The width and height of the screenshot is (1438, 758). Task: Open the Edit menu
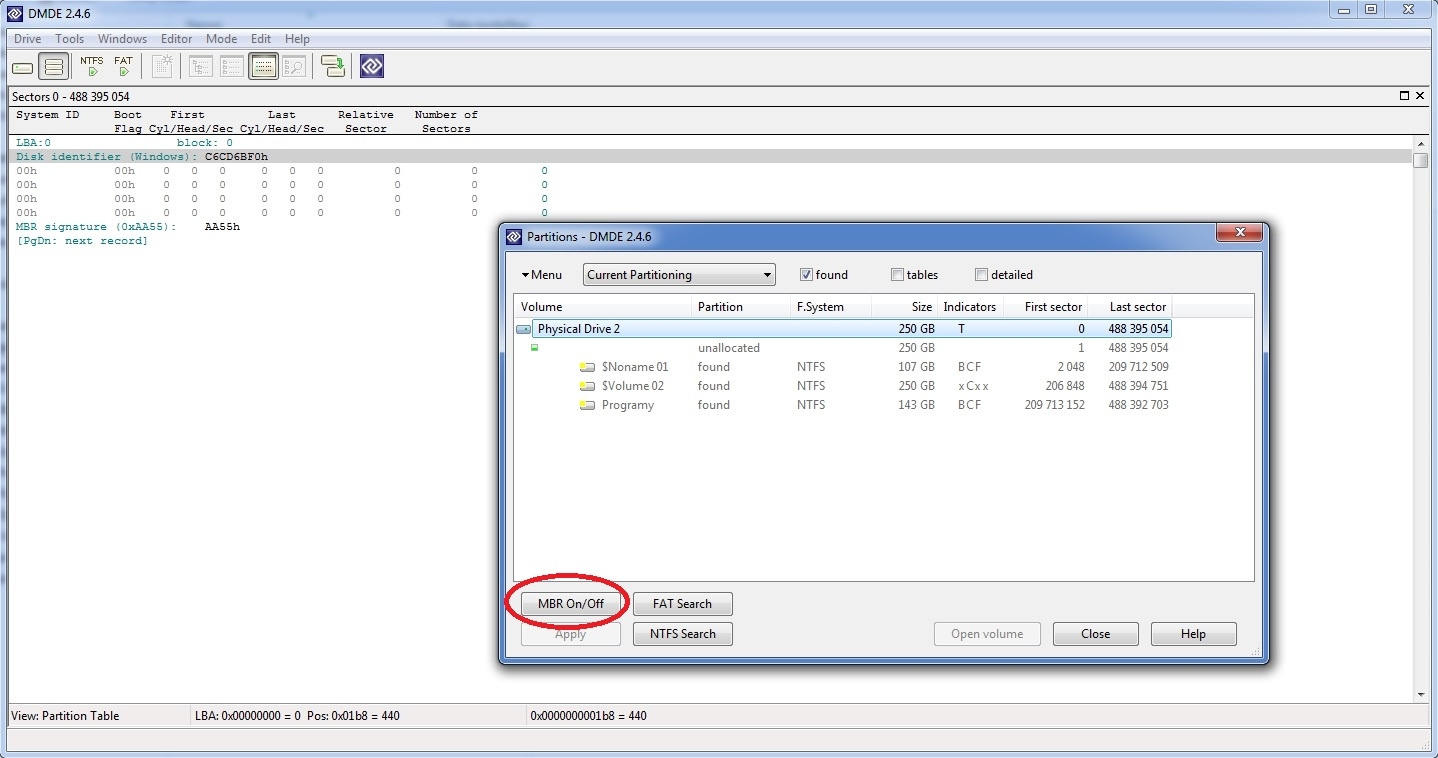point(261,39)
